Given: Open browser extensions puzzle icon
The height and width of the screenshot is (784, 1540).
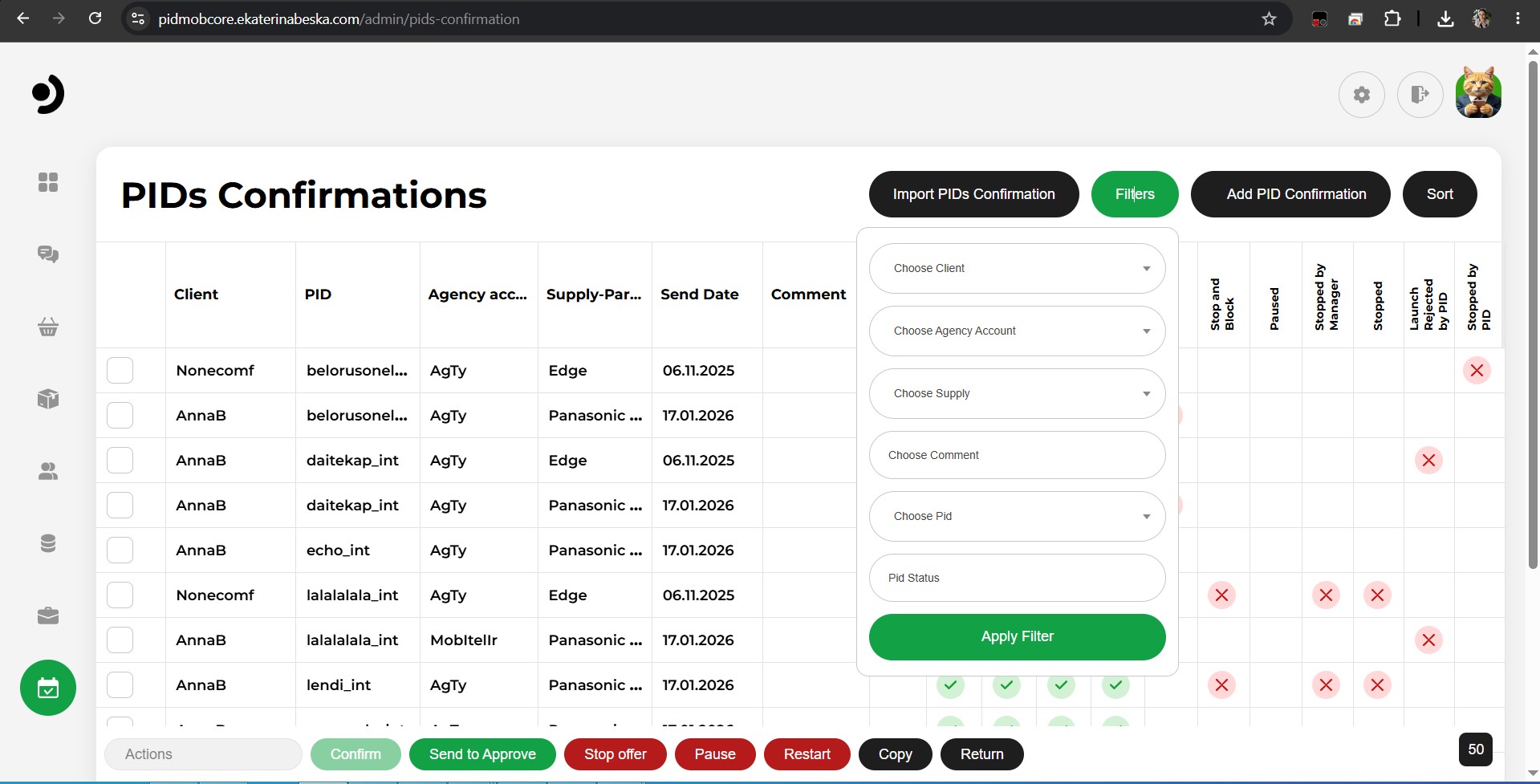Looking at the screenshot, I should click(x=1392, y=18).
